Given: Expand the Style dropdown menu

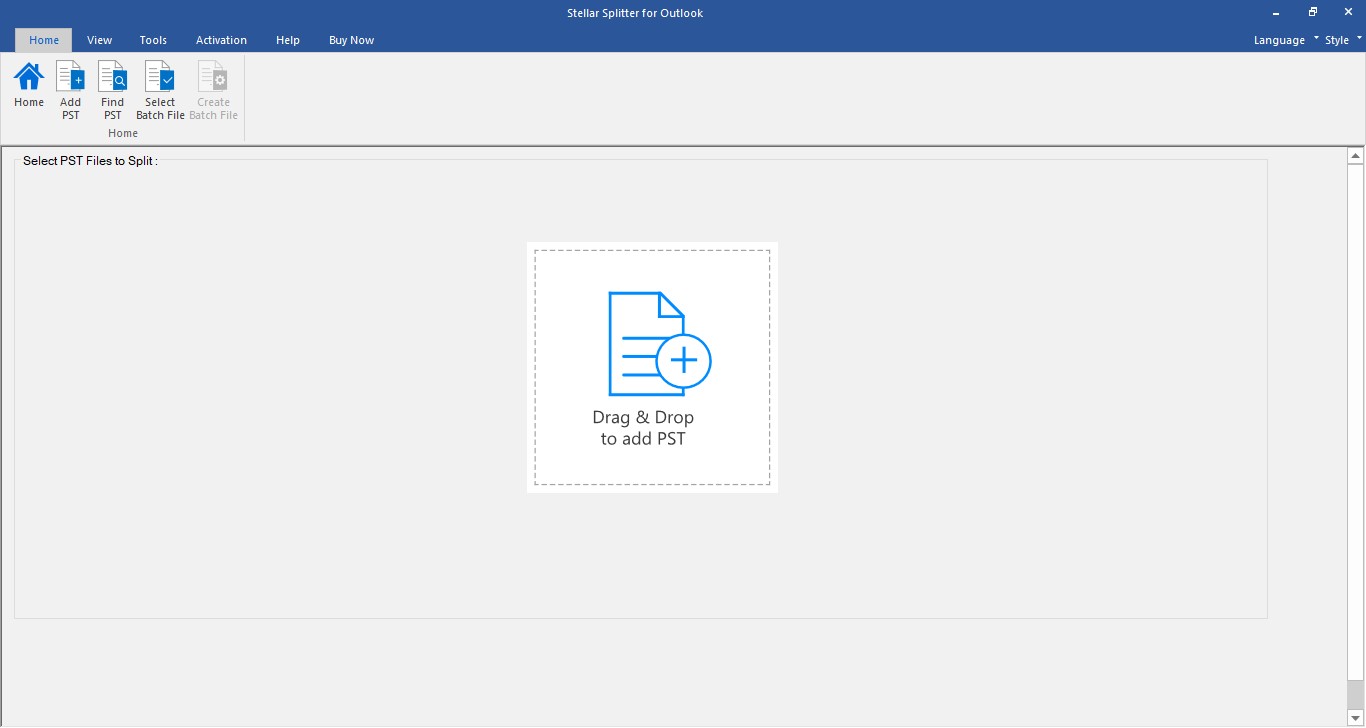Looking at the screenshot, I should click(1343, 40).
